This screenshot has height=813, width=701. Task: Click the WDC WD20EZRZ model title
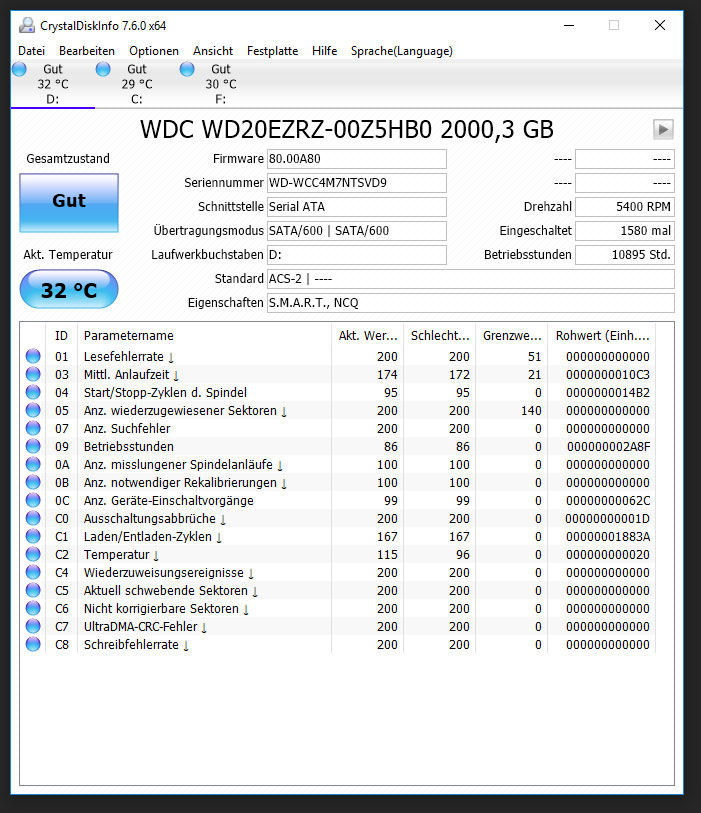[346, 130]
